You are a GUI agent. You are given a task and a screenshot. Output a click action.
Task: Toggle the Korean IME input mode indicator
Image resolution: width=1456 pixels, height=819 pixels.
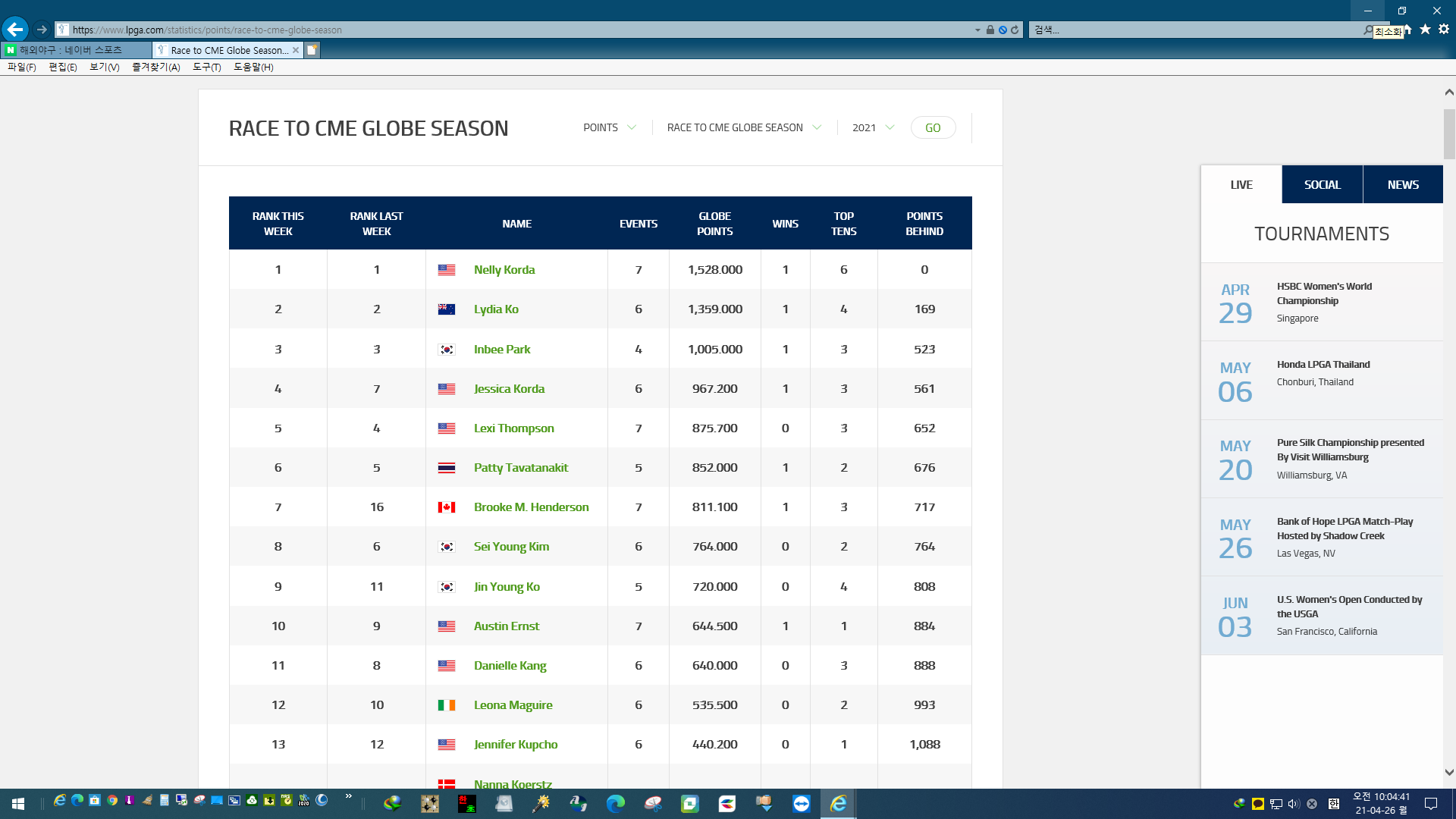(1334, 804)
